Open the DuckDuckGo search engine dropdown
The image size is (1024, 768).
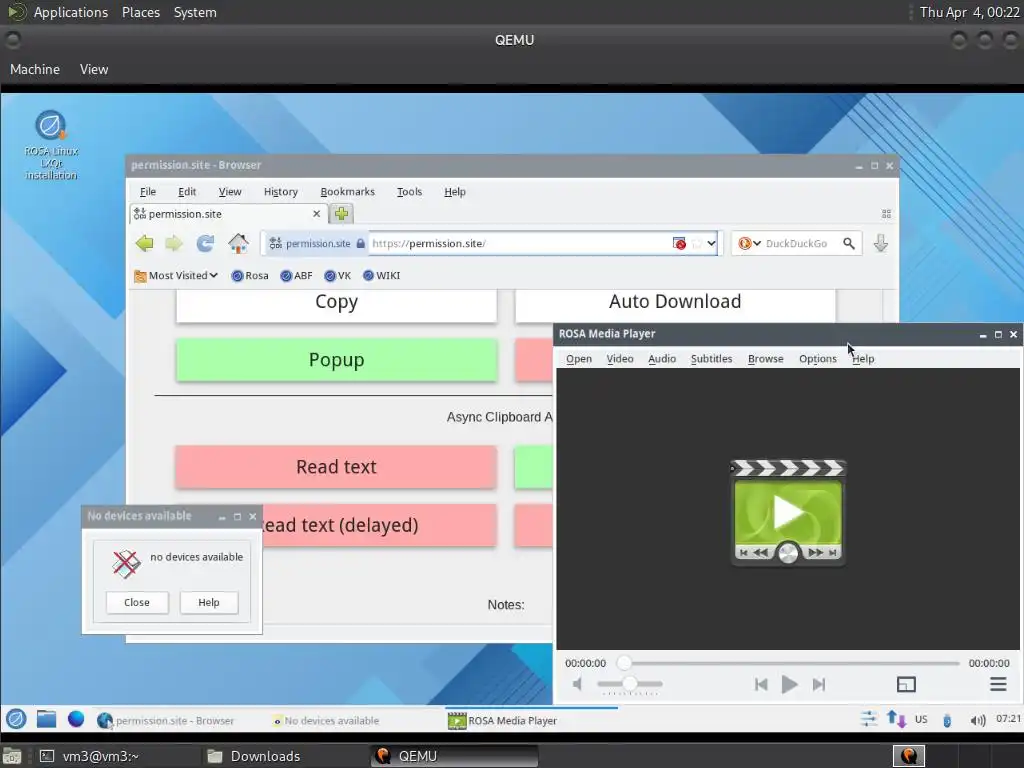[749, 244]
